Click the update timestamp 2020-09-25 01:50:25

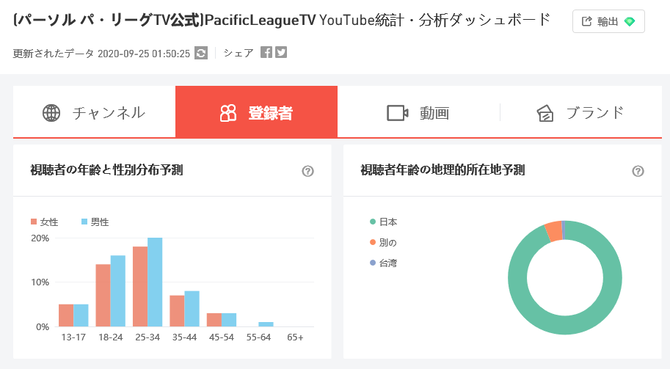pyautogui.click(x=144, y=53)
